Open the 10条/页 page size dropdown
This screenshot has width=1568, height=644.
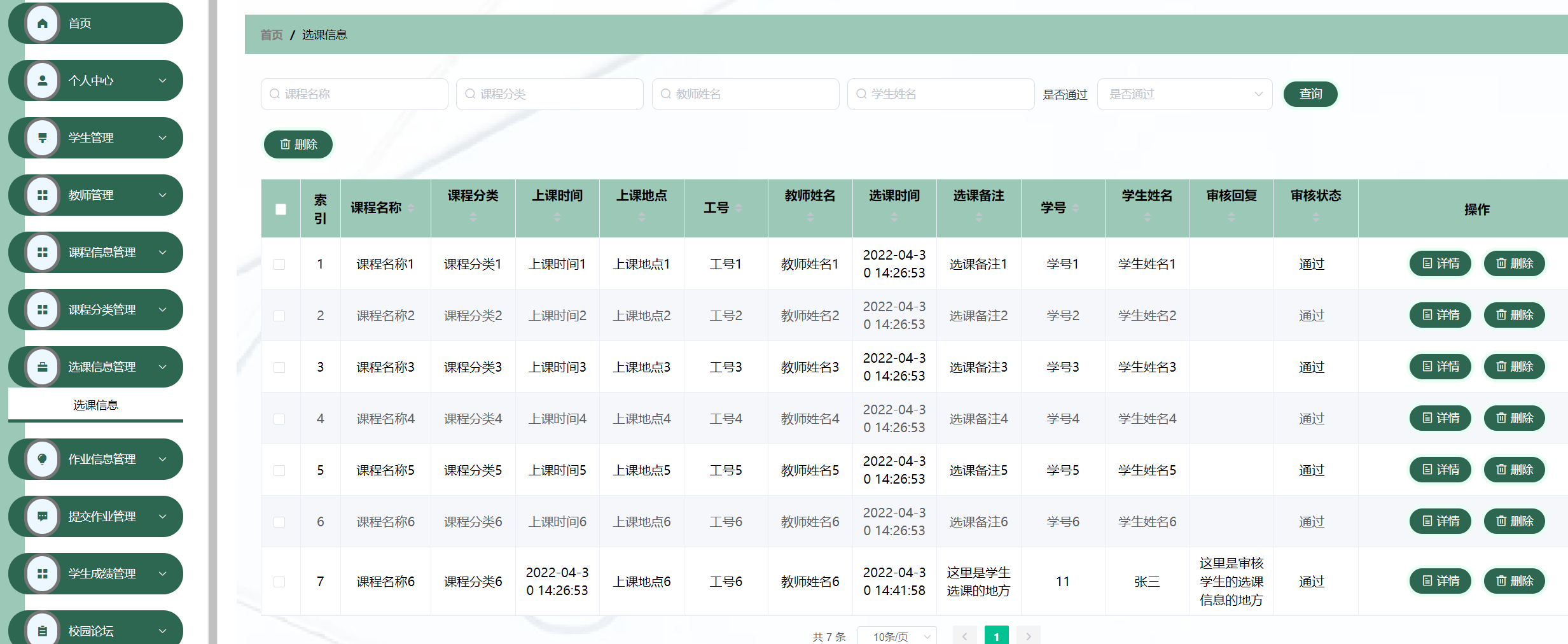pos(898,636)
